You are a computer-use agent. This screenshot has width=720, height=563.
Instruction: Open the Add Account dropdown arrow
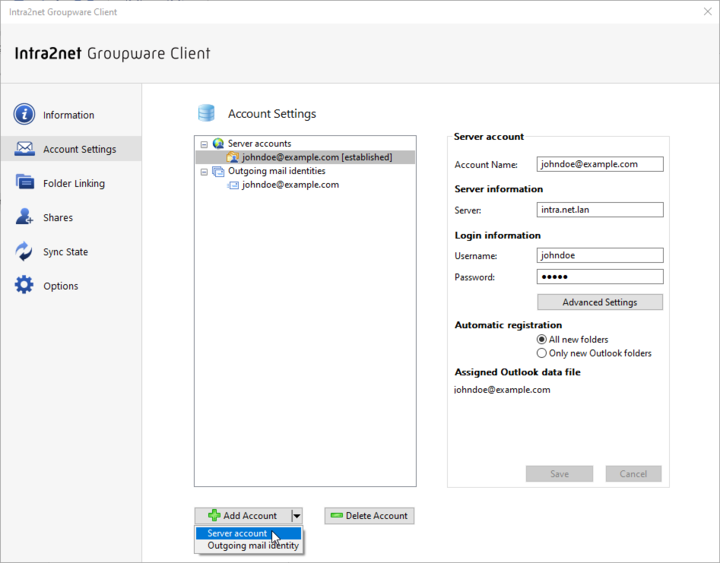tap(297, 516)
